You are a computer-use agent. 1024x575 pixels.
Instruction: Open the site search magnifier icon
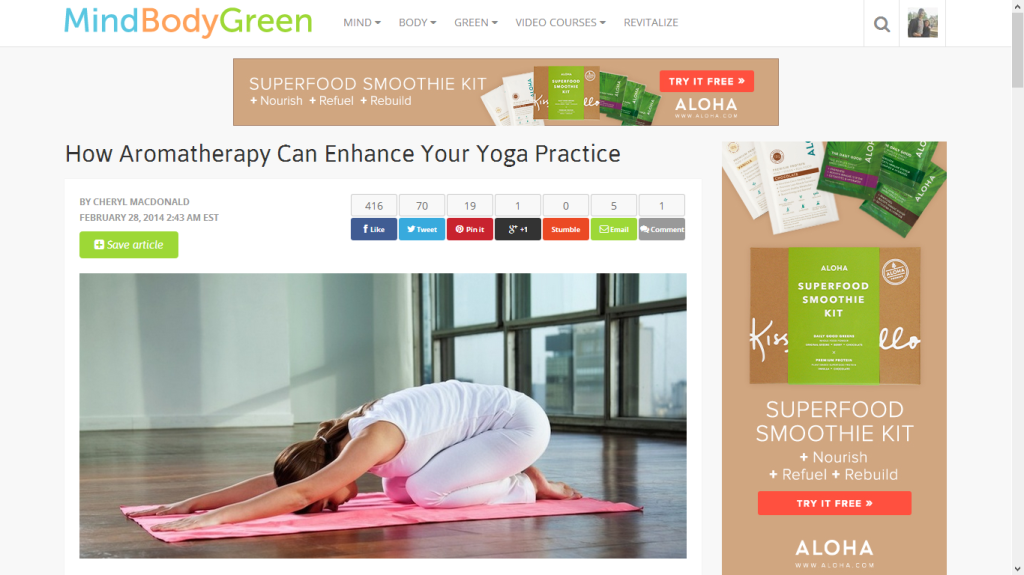[882, 24]
